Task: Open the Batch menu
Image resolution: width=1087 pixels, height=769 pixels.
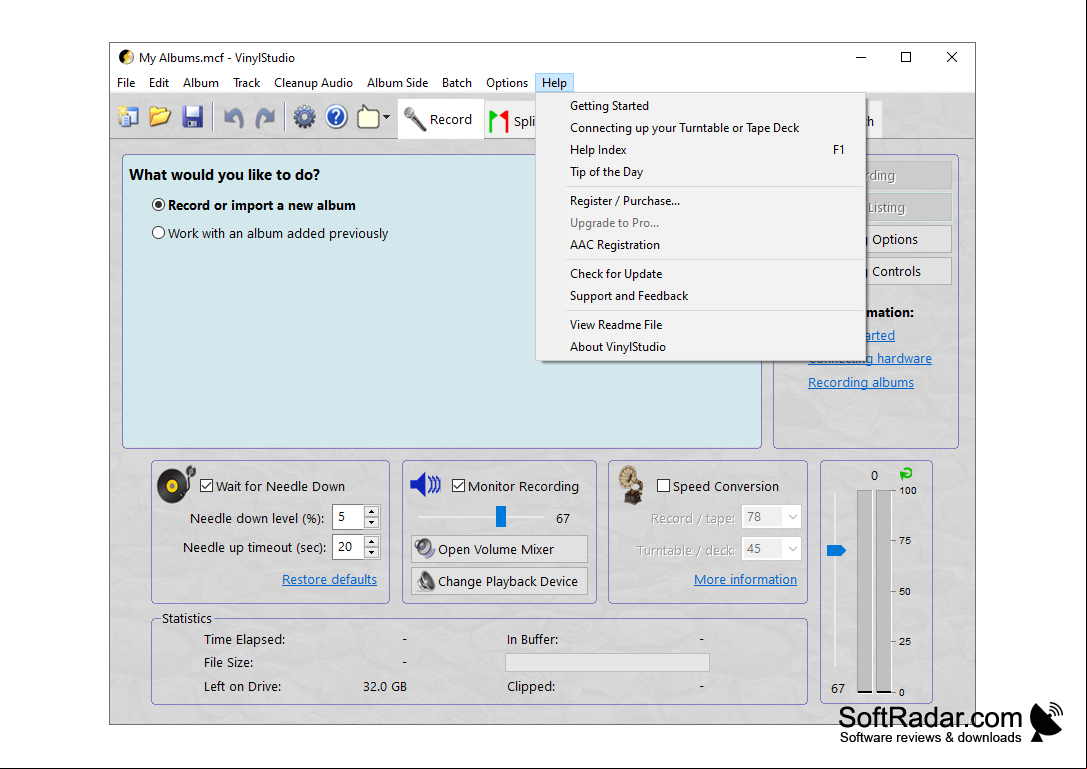Action: [457, 83]
